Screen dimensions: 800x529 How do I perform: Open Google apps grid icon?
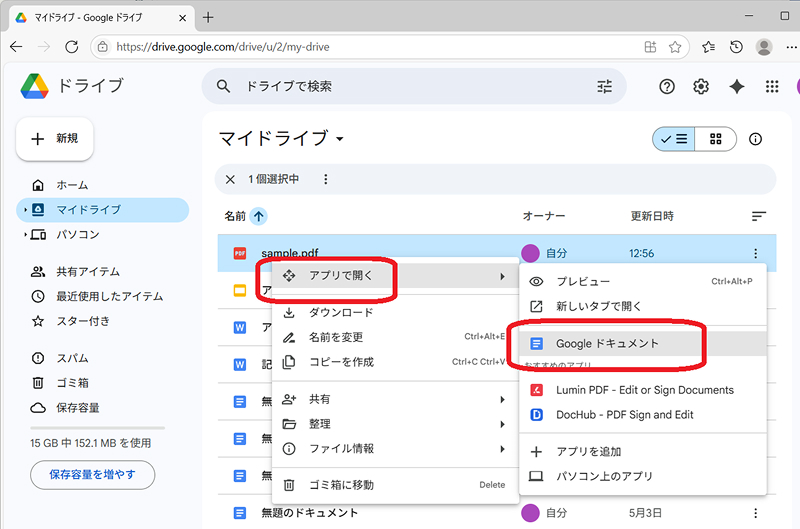point(772,87)
